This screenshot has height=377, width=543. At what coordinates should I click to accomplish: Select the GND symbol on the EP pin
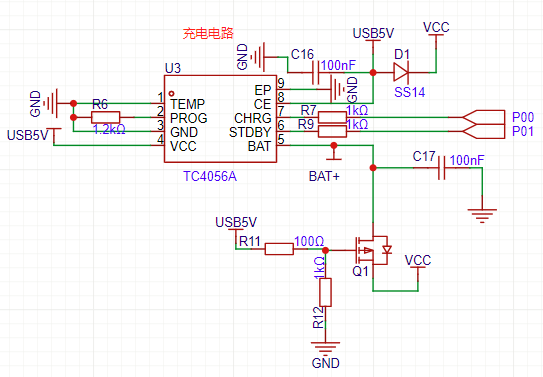pyautogui.click(x=338, y=89)
